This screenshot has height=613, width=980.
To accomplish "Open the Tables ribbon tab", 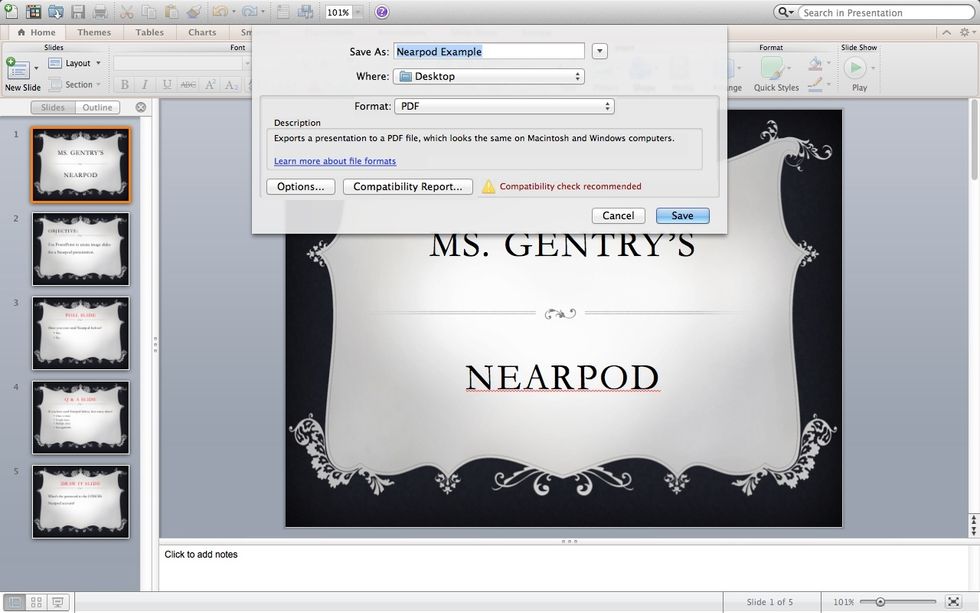I will pos(150,32).
